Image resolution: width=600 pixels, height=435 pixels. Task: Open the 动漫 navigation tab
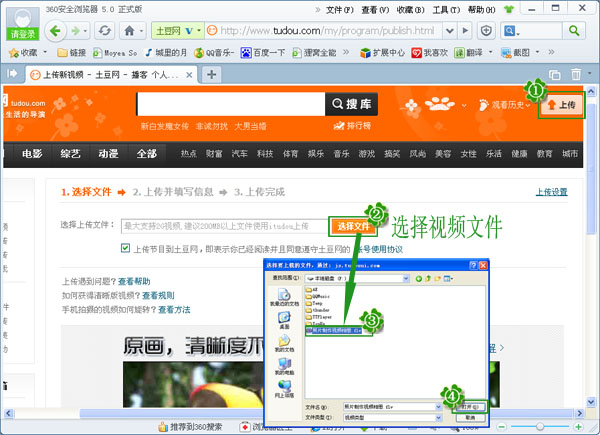click(x=108, y=154)
